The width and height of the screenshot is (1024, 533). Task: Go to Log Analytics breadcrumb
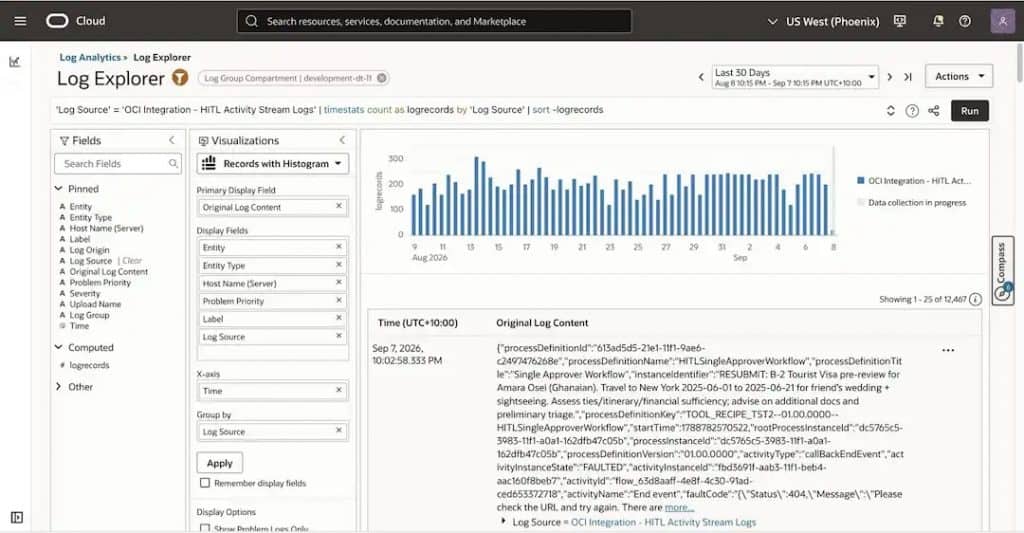point(90,57)
